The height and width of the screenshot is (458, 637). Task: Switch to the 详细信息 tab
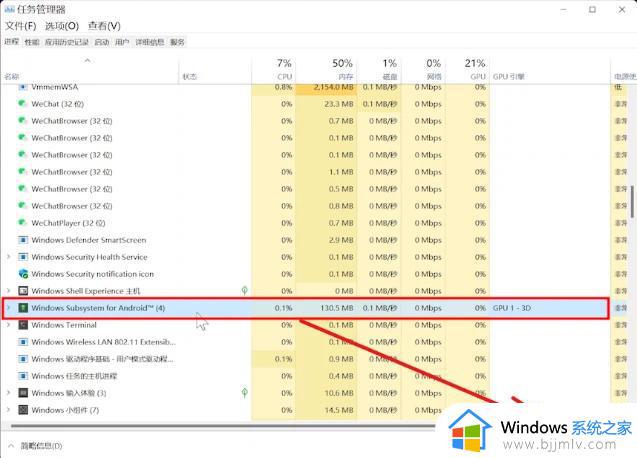pos(150,42)
